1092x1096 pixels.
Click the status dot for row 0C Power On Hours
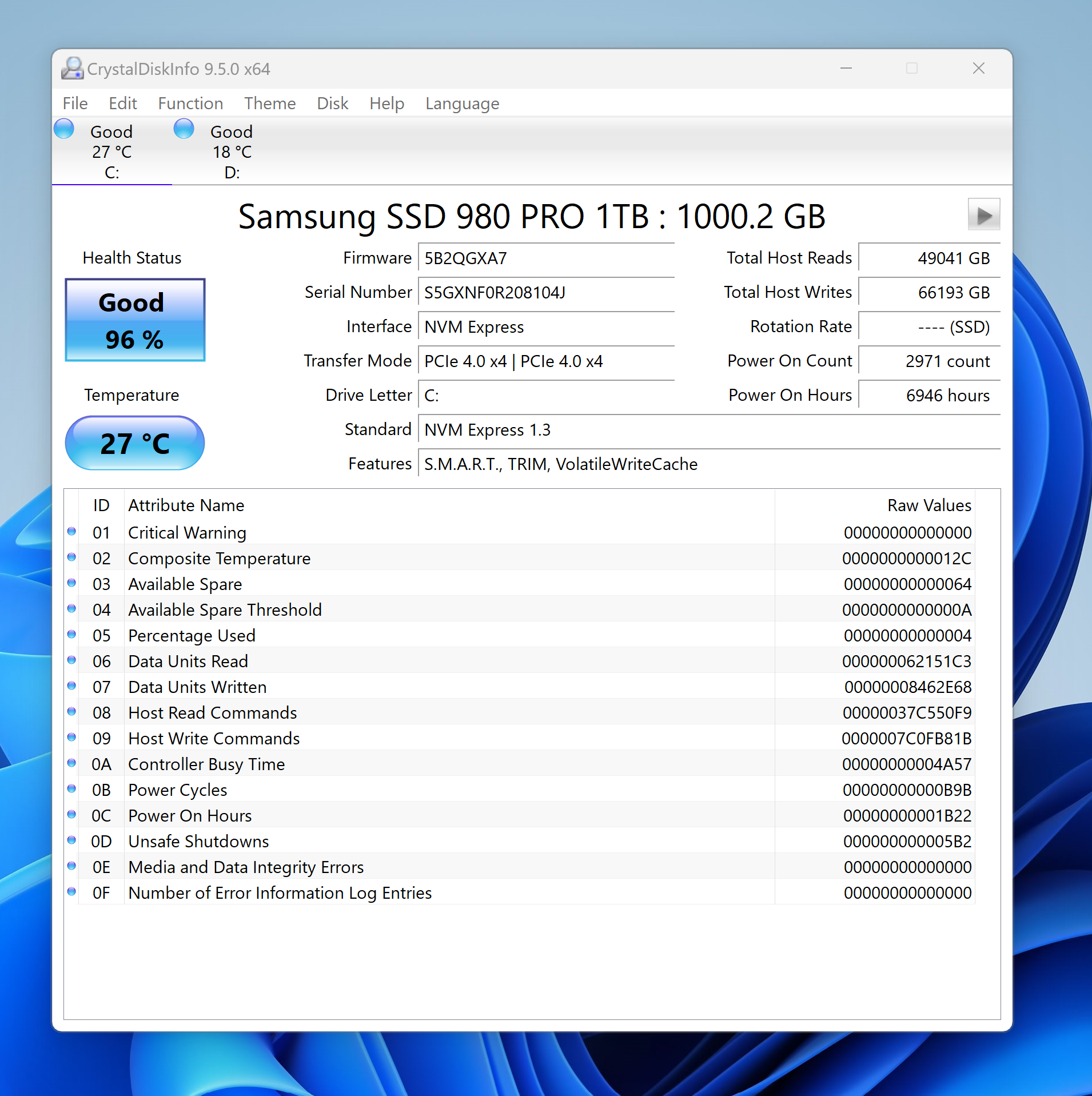click(x=71, y=815)
